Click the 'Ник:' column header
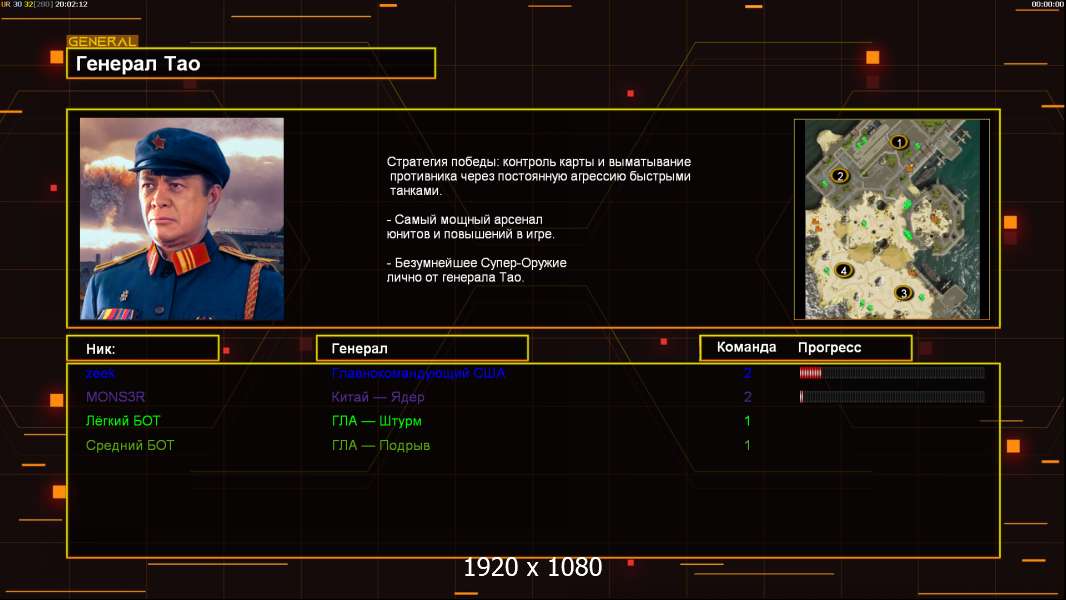Screen dimensions: 1066x600 click(x=143, y=349)
